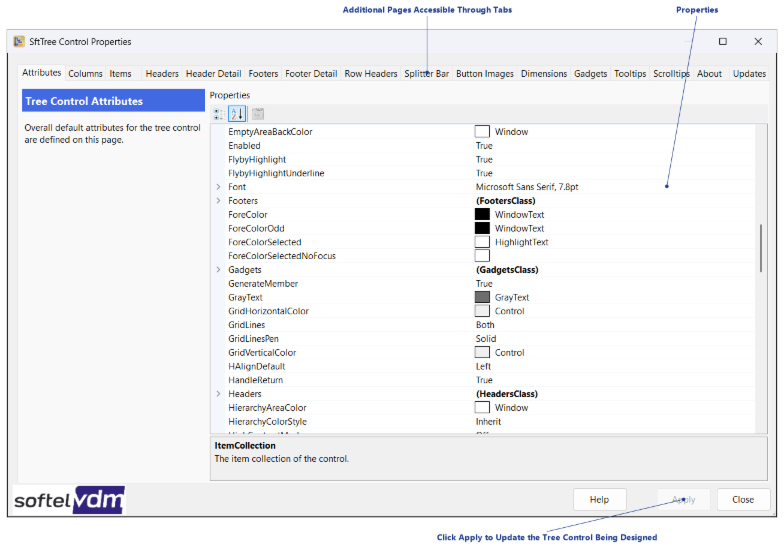
Task: Select the GridHorizontalColor property name
Action: pos(268,311)
